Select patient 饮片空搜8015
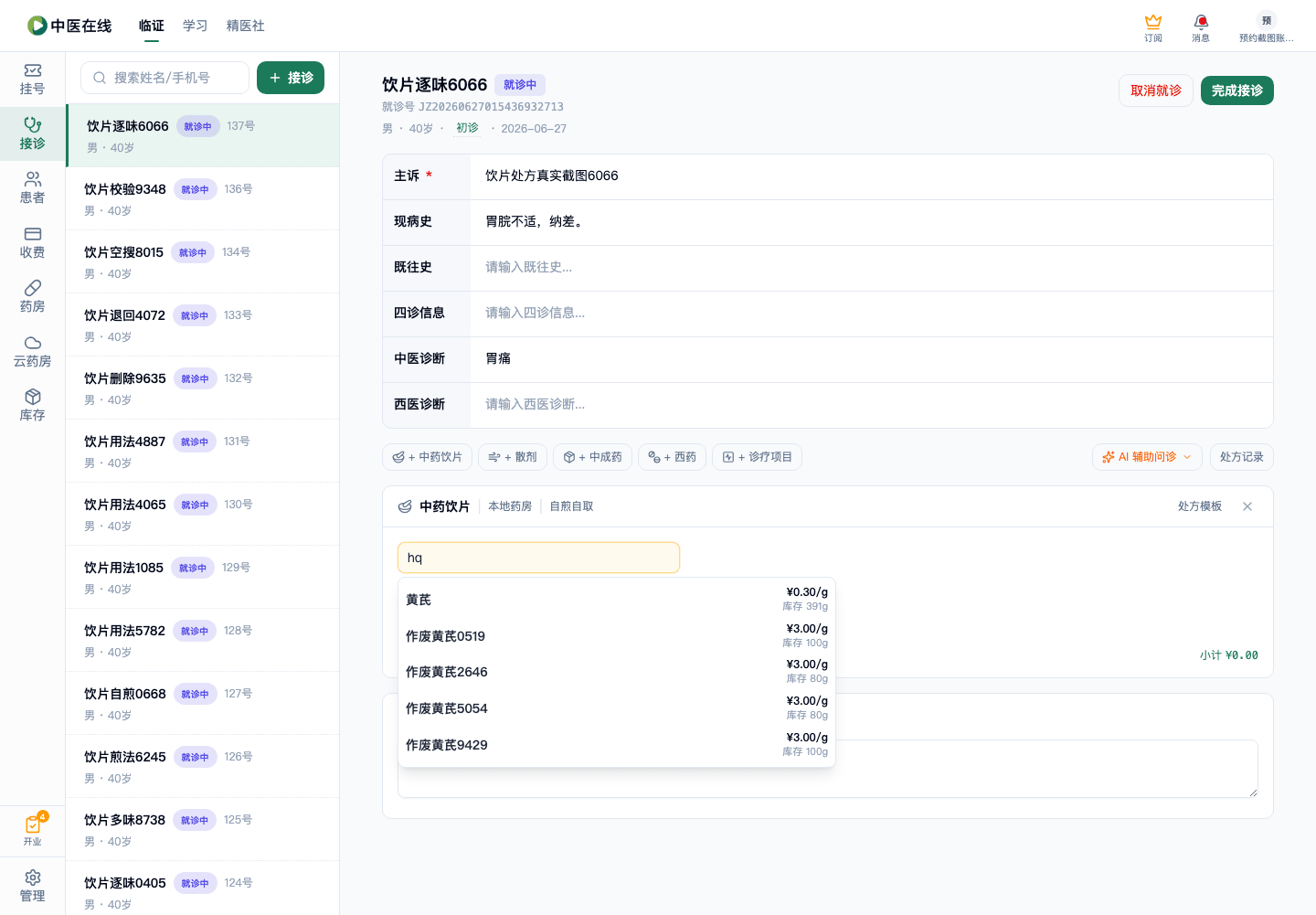The height and width of the screenshot is (915, 1316). (x=202, y=261)
